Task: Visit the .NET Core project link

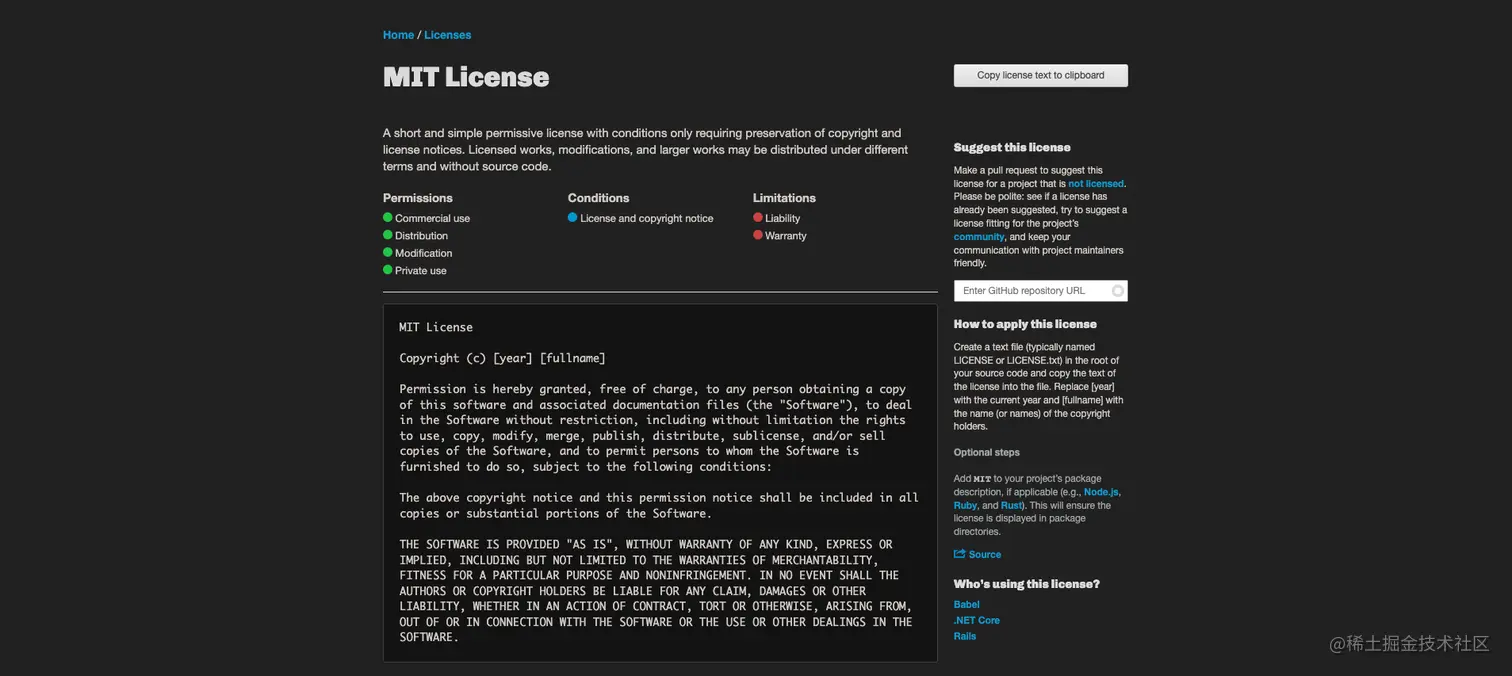Action: (x=976, y=621)
